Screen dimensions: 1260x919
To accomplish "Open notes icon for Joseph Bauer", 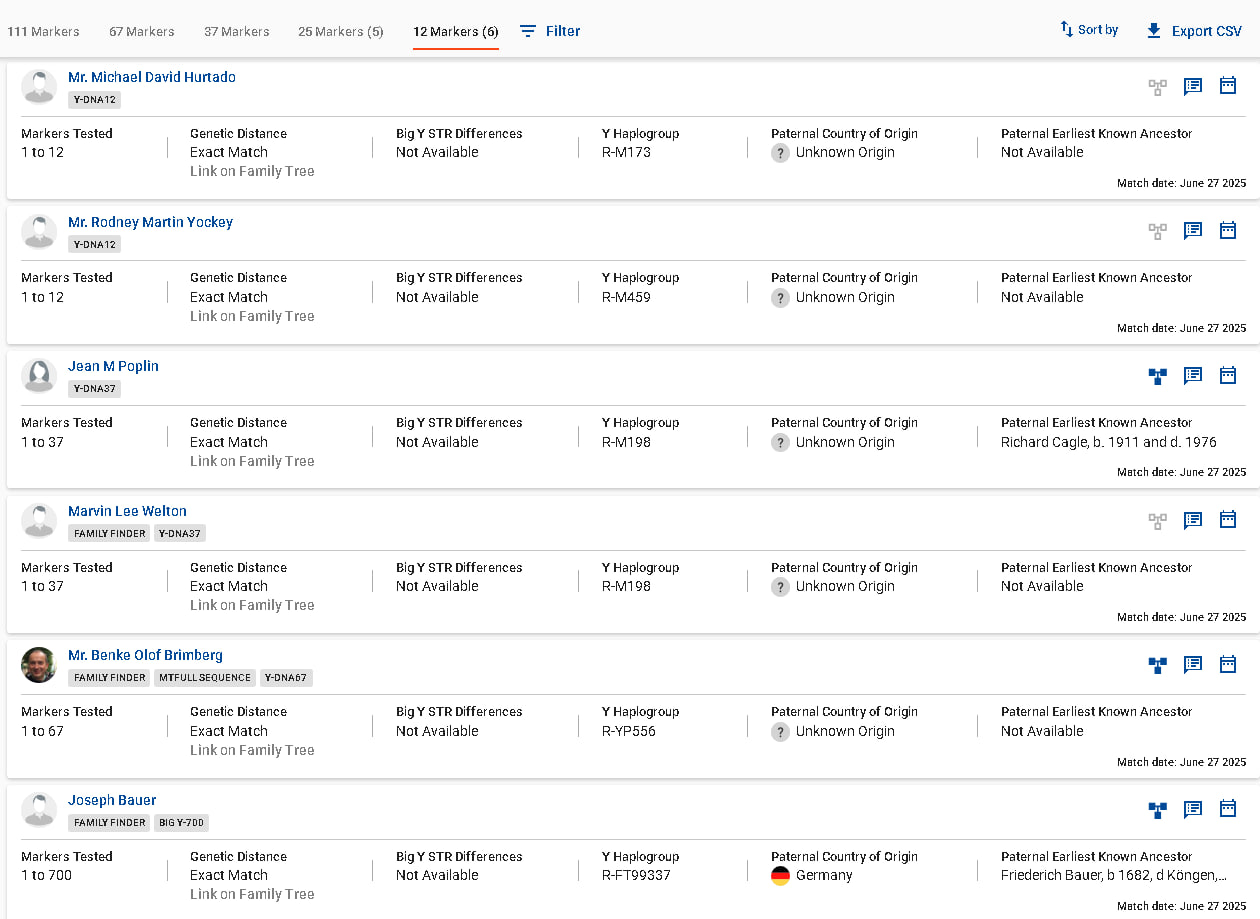I will (1193, 810).
